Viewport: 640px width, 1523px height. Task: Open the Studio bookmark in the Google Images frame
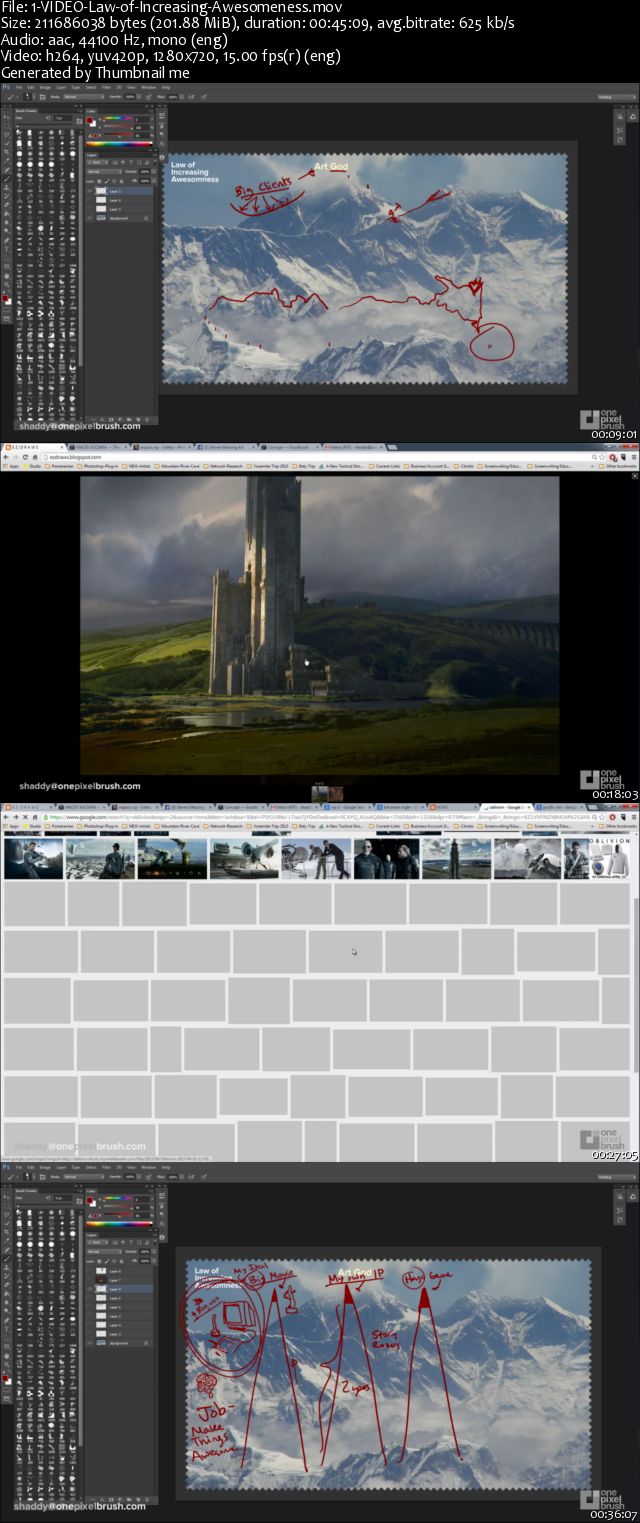tap(33, 825)
